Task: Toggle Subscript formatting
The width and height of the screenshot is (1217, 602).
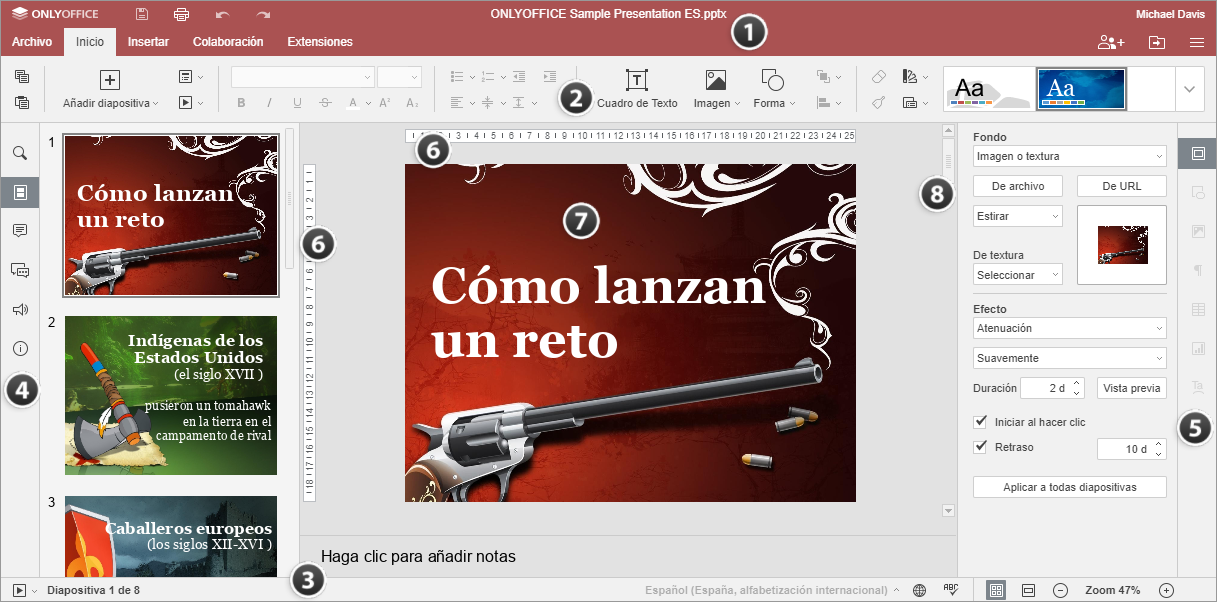Action: [412, 102]
